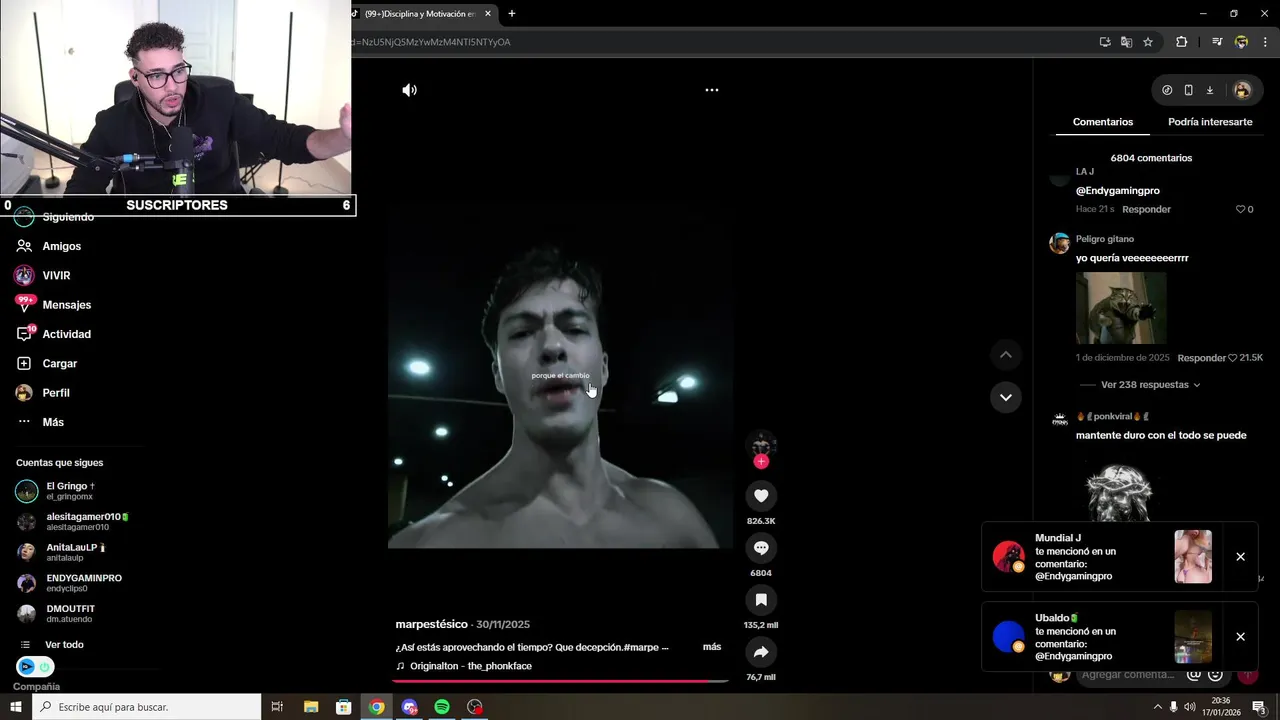Click the Windows Start button
This screenshot has width=1280, height=720.
coord(16,707)
